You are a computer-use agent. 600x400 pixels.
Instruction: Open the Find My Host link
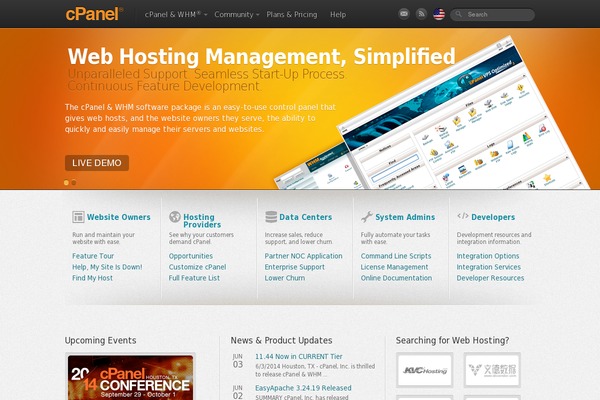tap(92, 278)
